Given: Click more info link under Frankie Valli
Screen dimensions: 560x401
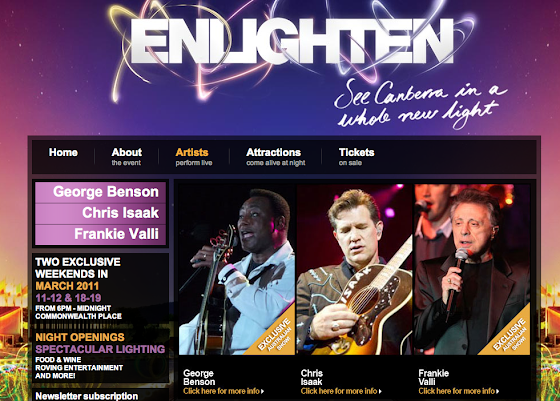Looking at the screenshot, I should point(459,391).
